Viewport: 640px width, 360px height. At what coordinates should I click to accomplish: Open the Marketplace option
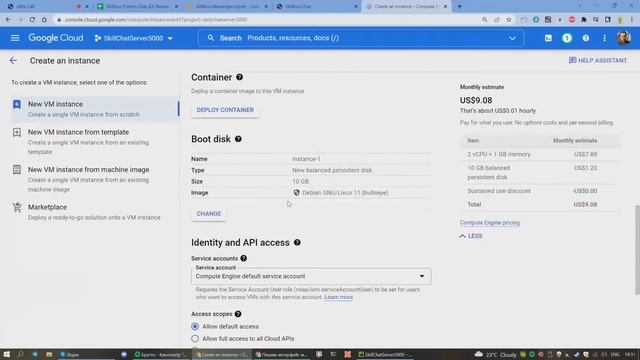(95, 212)
